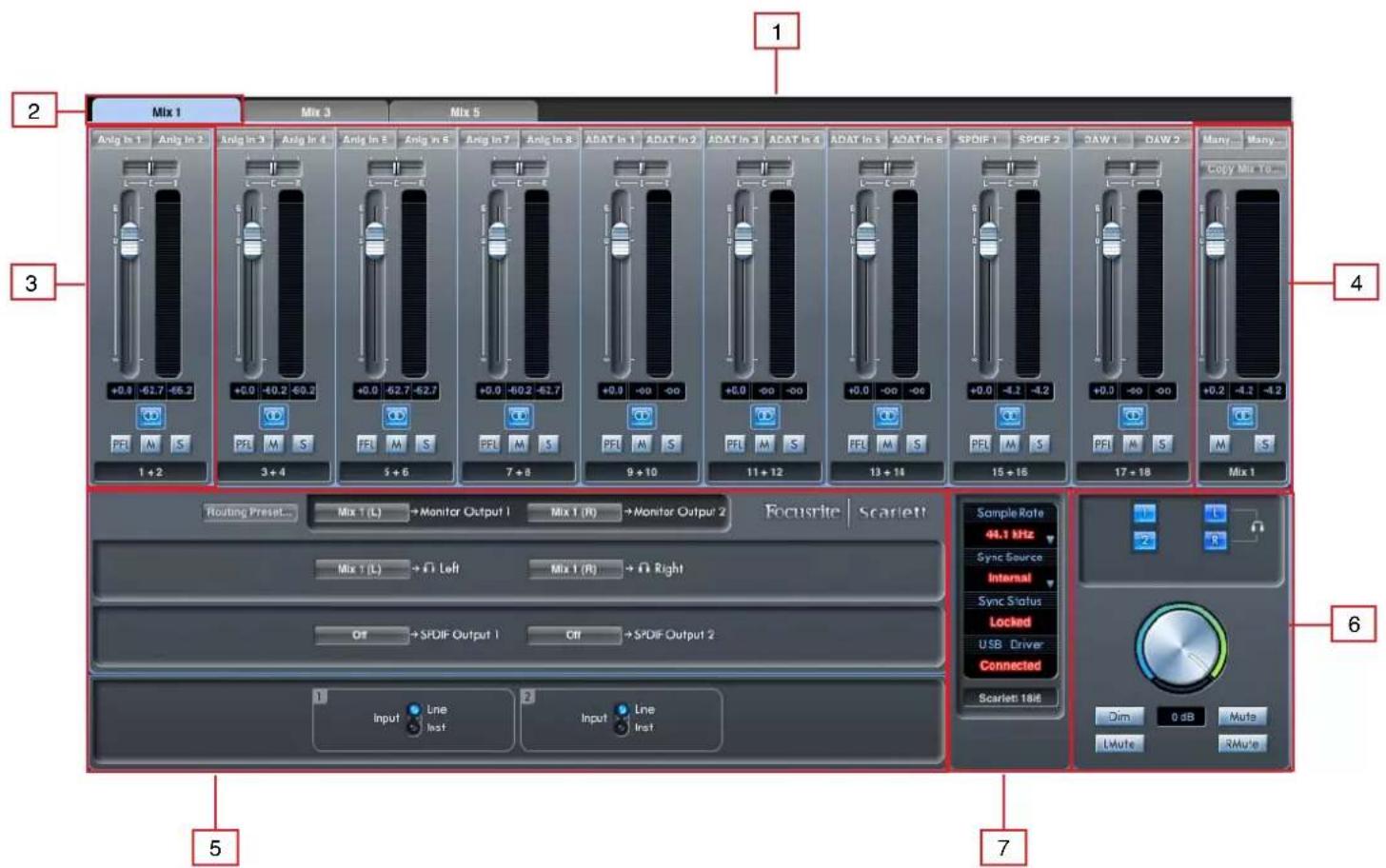Viewport: 1386px width, 868px height.
Task: Enable PFL on channel 17+18
Action: pos(1102,444)
